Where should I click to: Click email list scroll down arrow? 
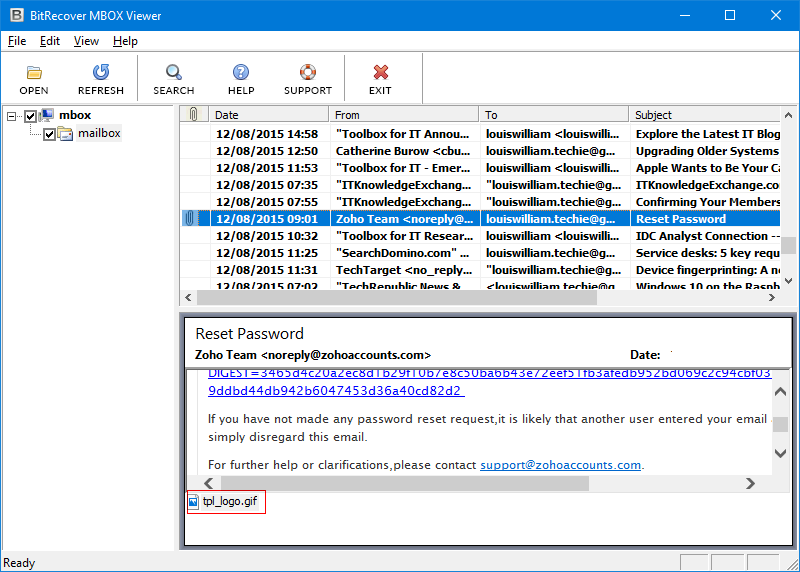[788, 281]
